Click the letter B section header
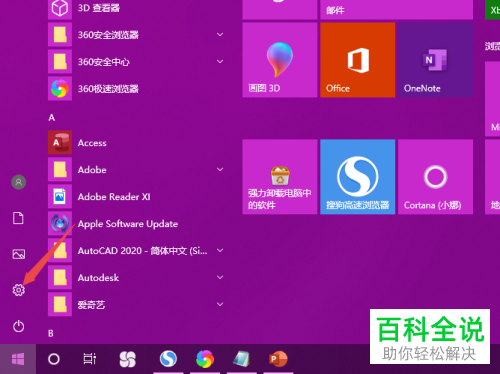Image resolution: width=500 pixels, height=374 pixels. click(51, 333)
